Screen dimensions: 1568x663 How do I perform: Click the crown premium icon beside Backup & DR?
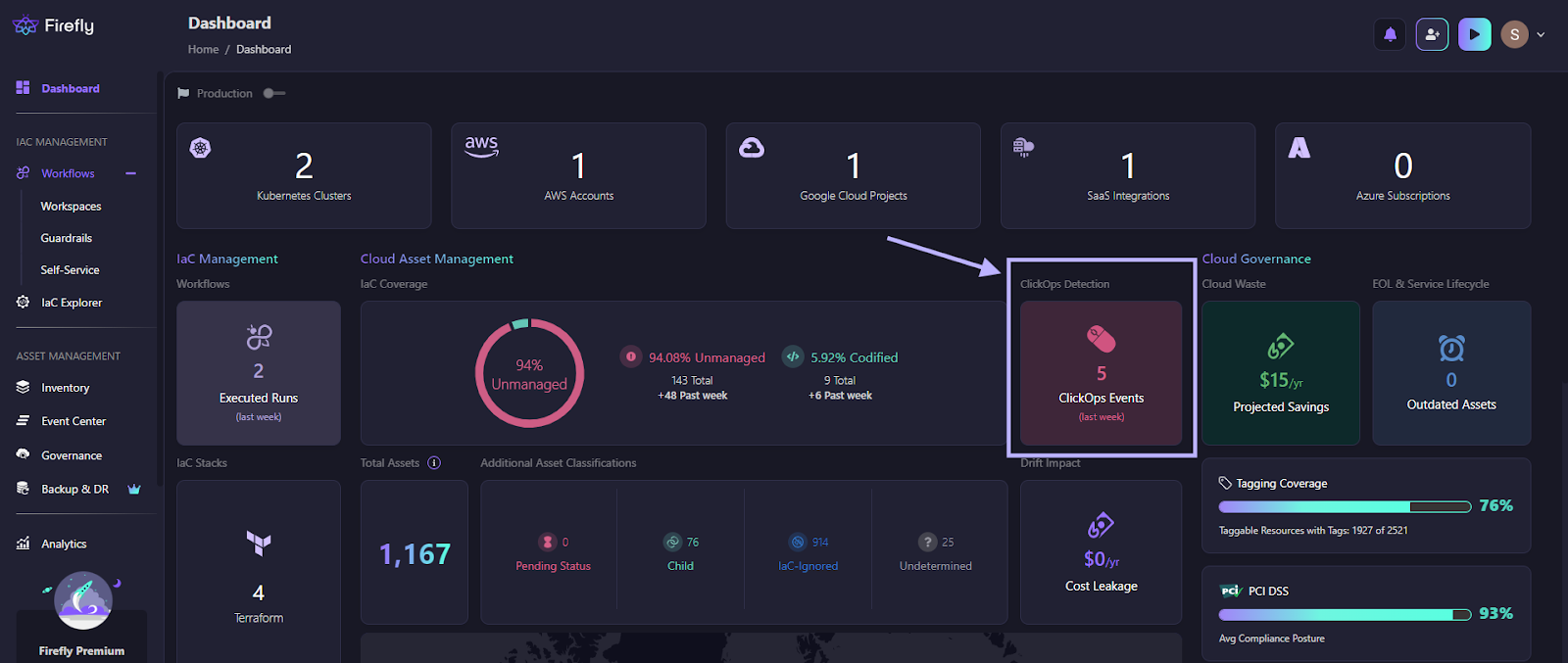click(134, 489)
